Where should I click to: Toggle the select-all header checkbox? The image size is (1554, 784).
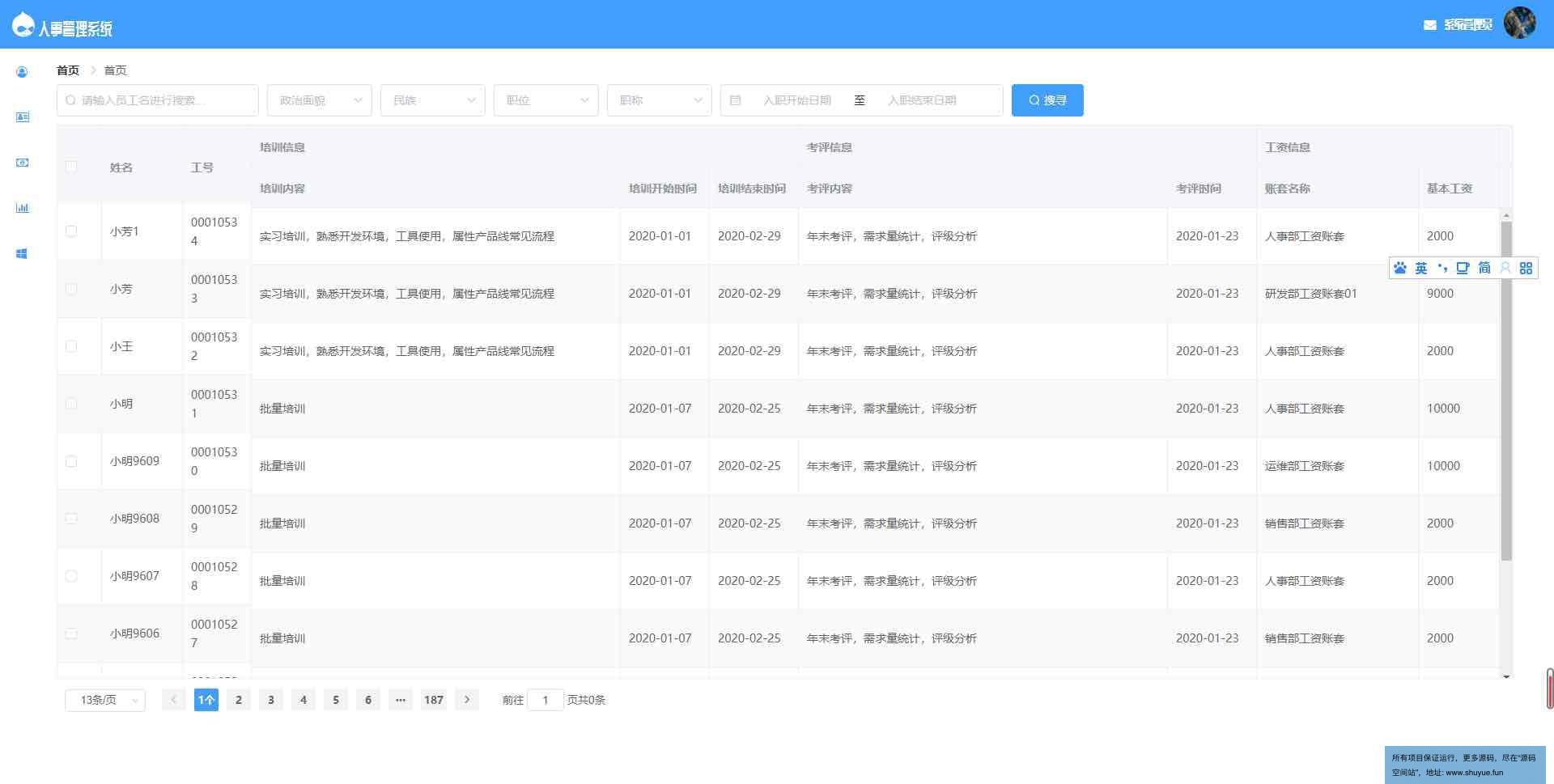(71, 167)
